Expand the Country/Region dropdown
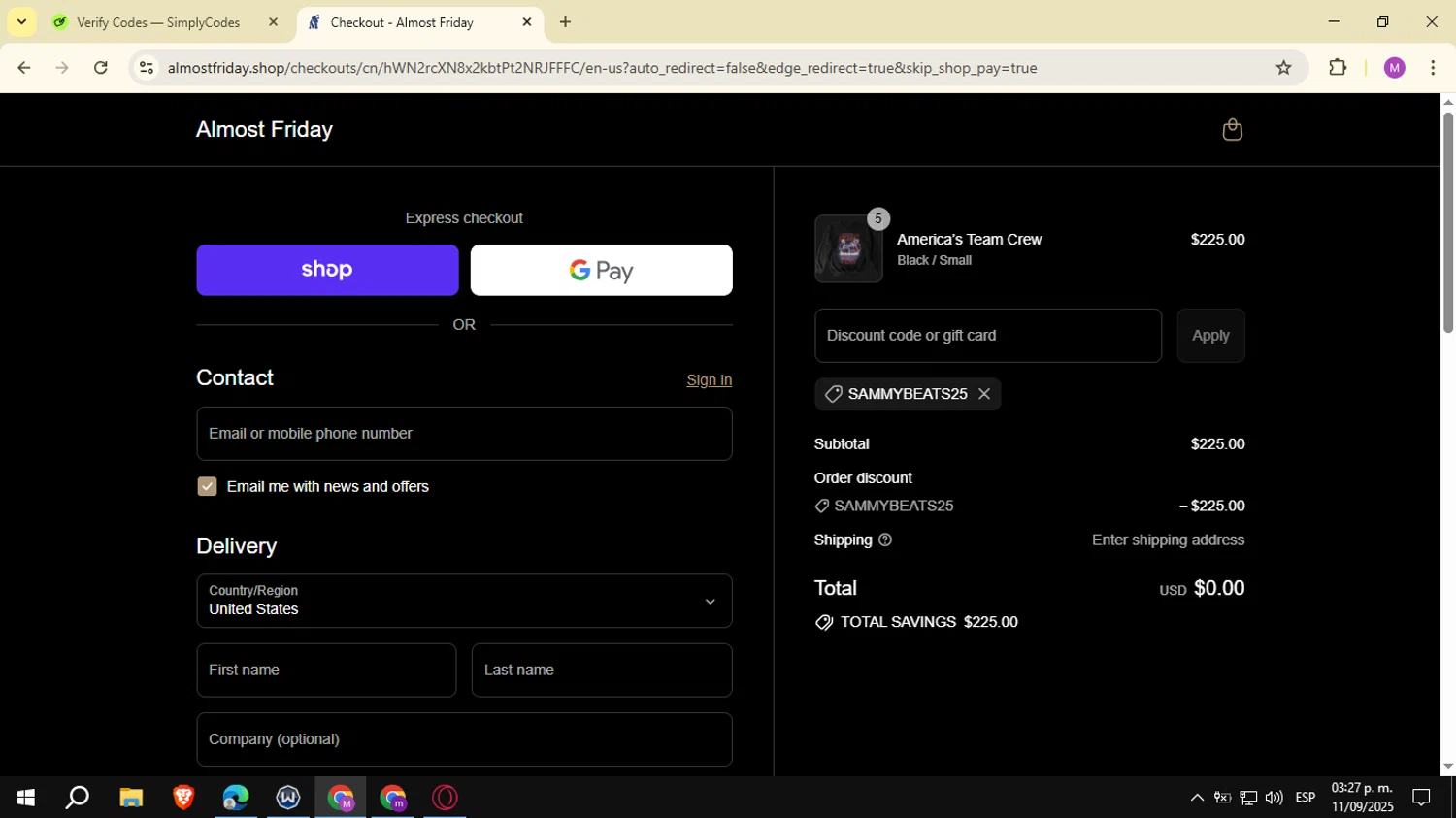Viewport: 1456px width, 818px height. pos(464,601)
